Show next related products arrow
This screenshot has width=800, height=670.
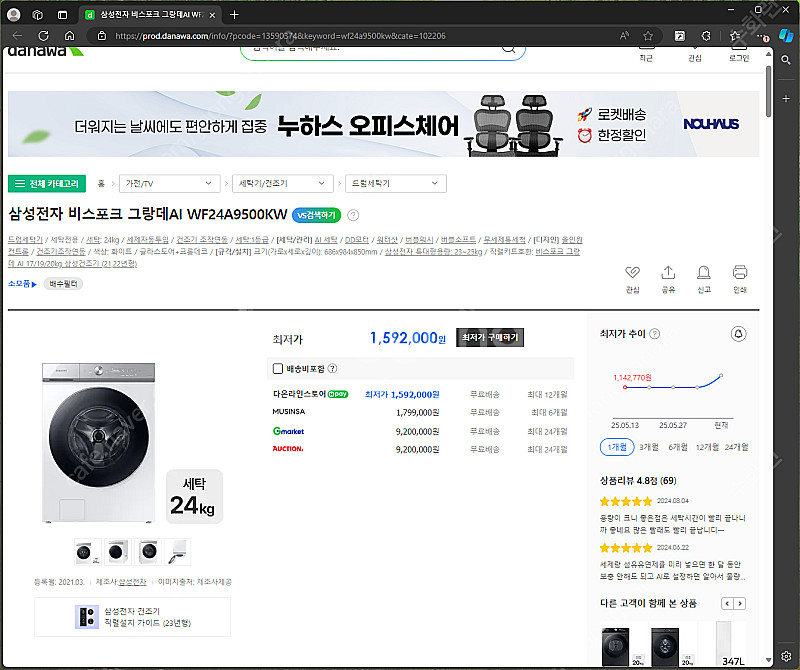(740, 604)
